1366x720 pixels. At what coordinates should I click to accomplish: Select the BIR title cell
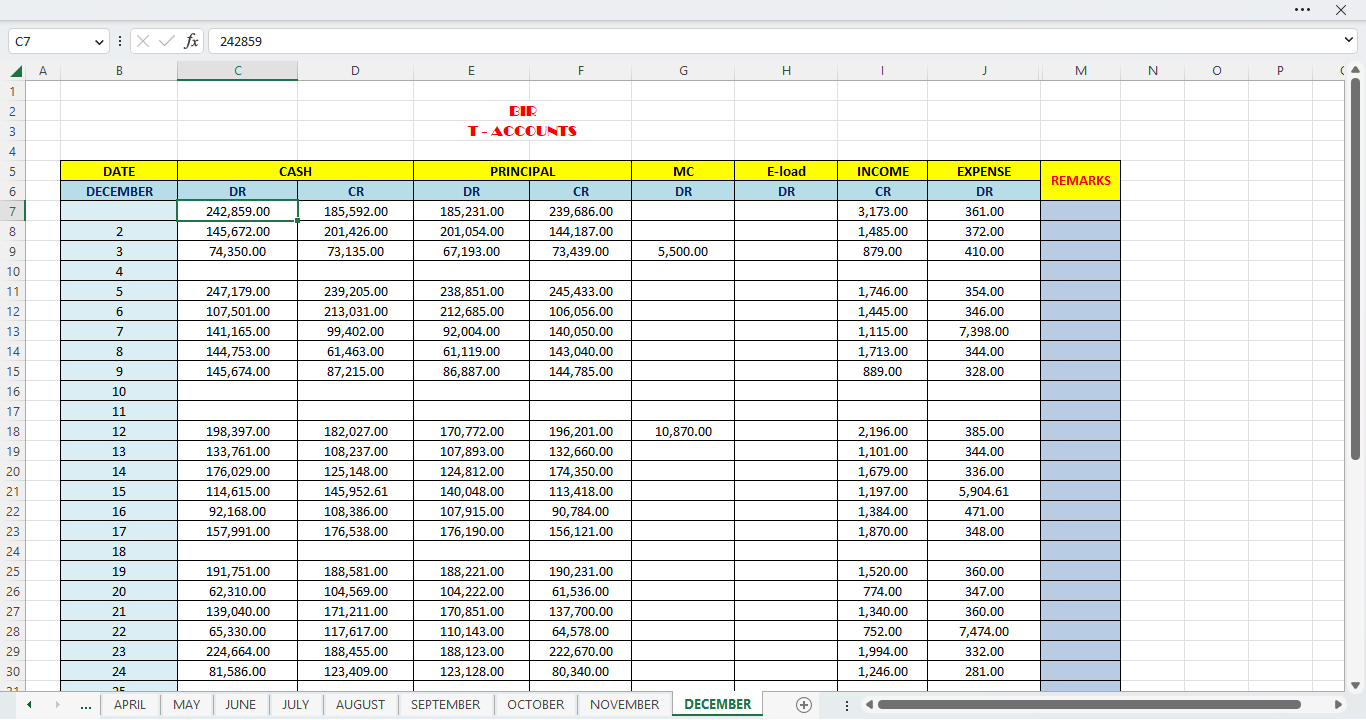tap(522, 111)
